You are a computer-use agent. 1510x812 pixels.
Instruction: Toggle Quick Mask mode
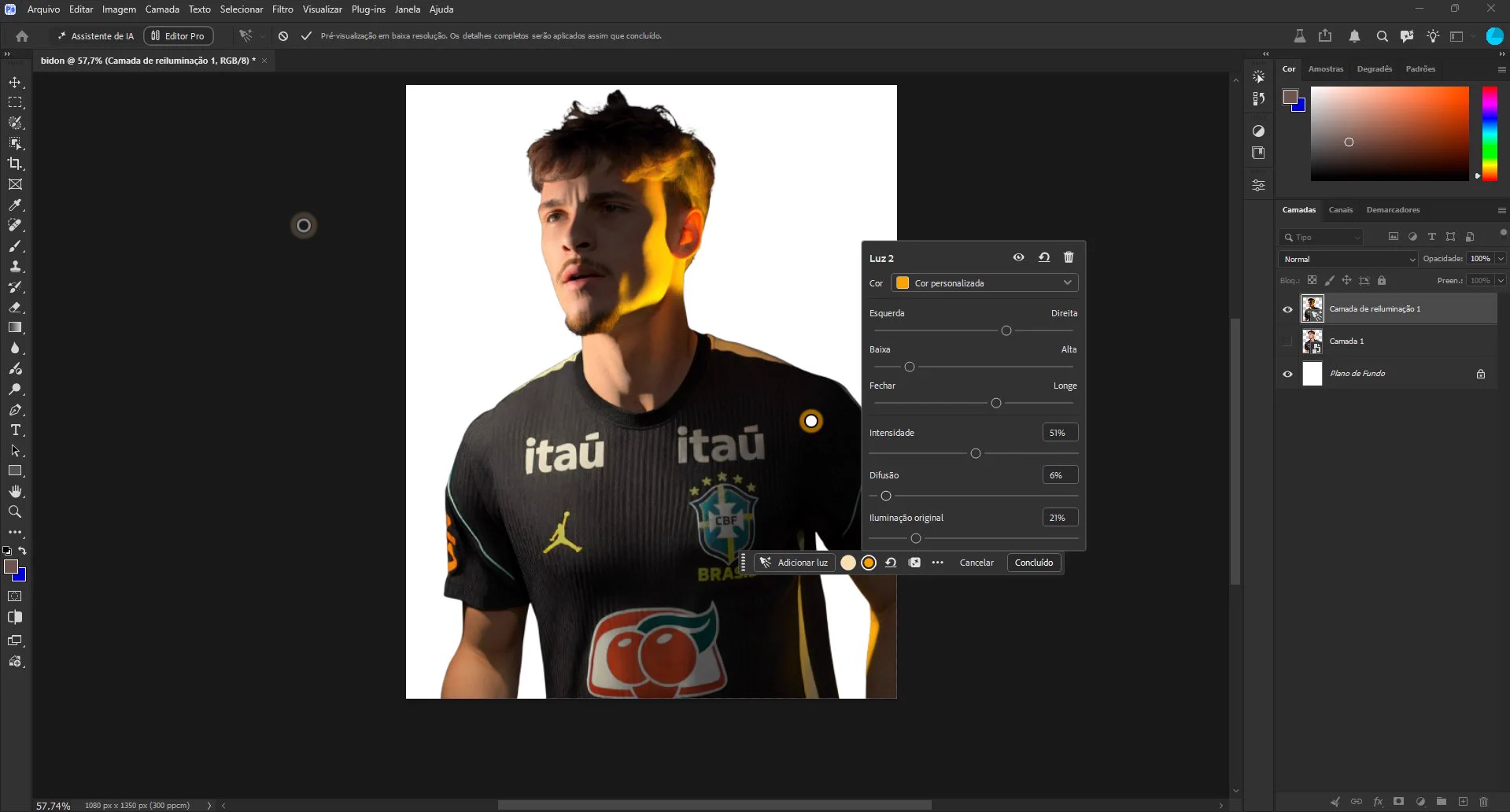[15, 596]
